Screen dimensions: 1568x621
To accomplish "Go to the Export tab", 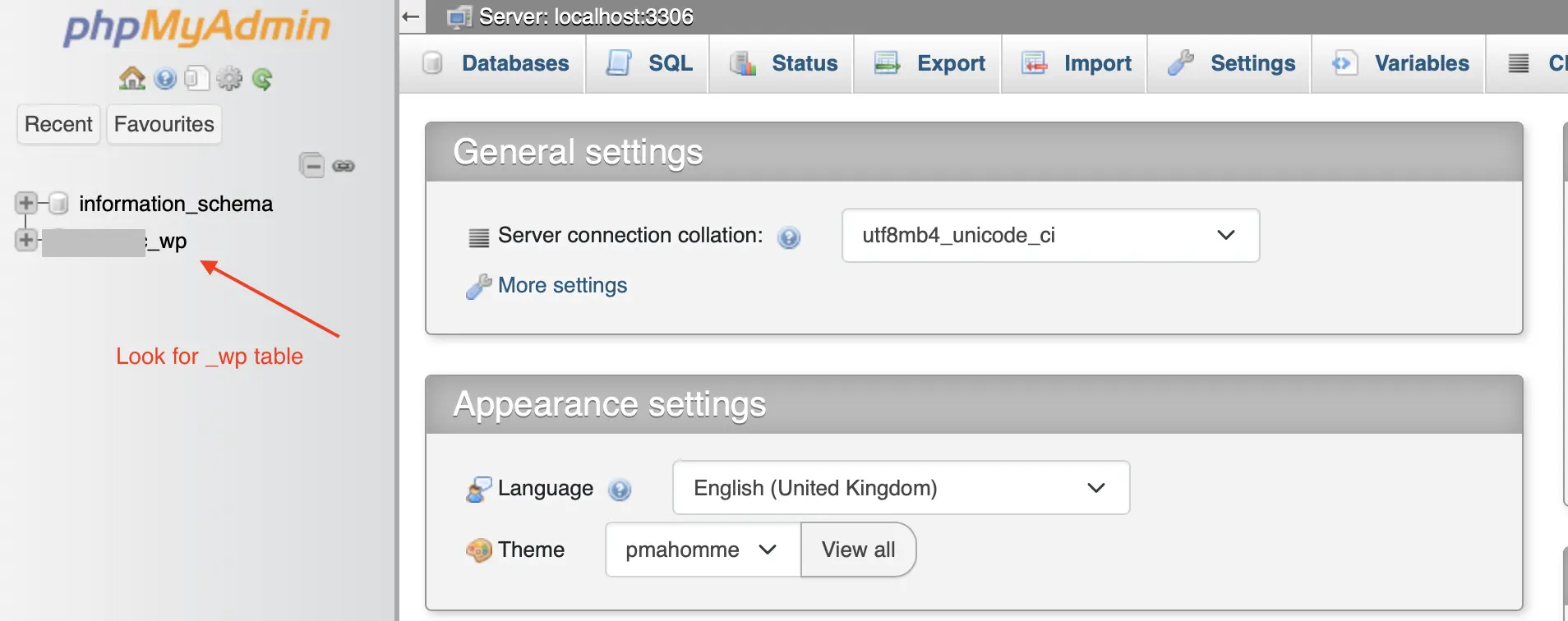I will click(928, 63).
